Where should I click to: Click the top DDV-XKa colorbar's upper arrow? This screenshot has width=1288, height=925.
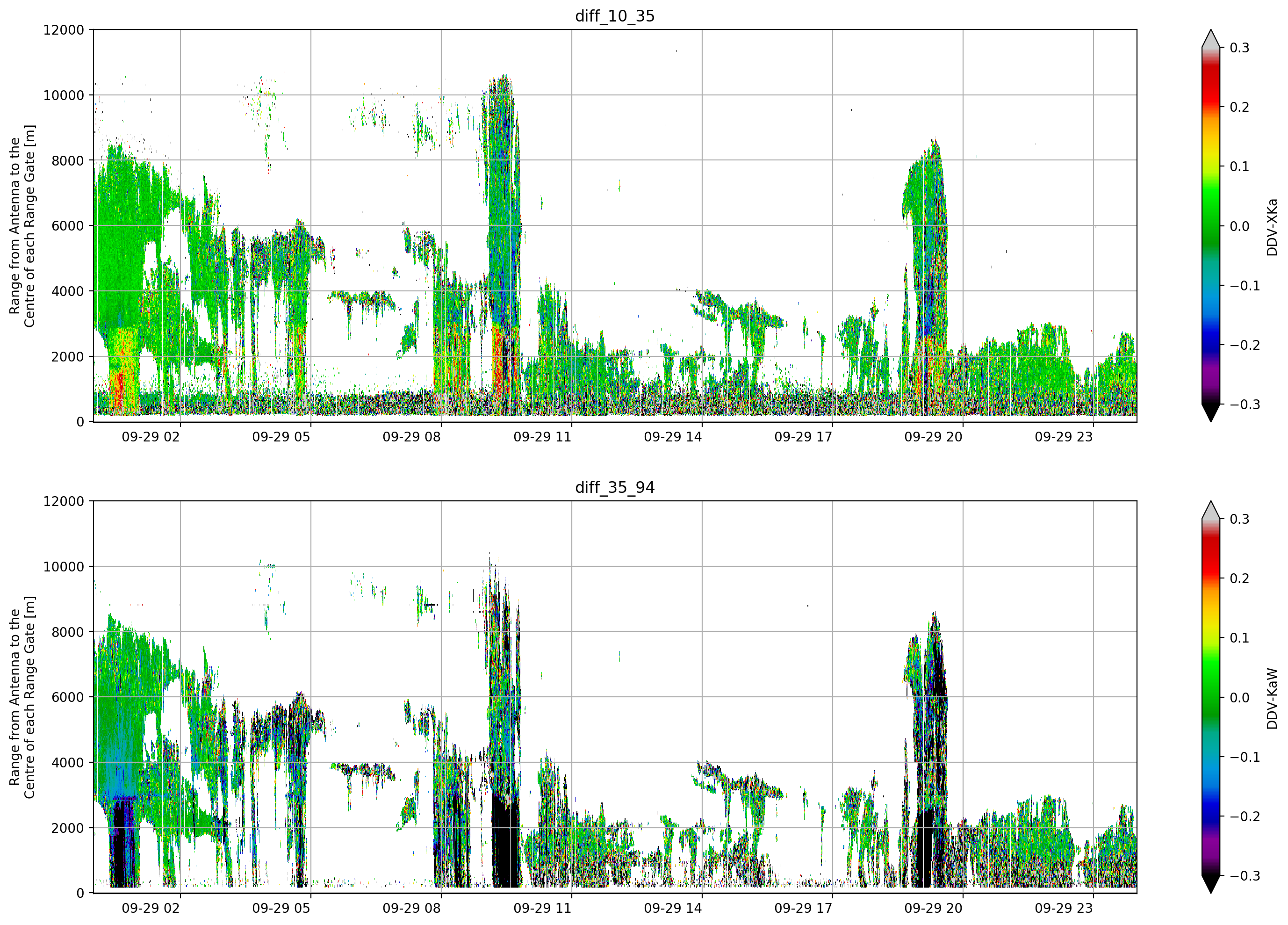1211,39
